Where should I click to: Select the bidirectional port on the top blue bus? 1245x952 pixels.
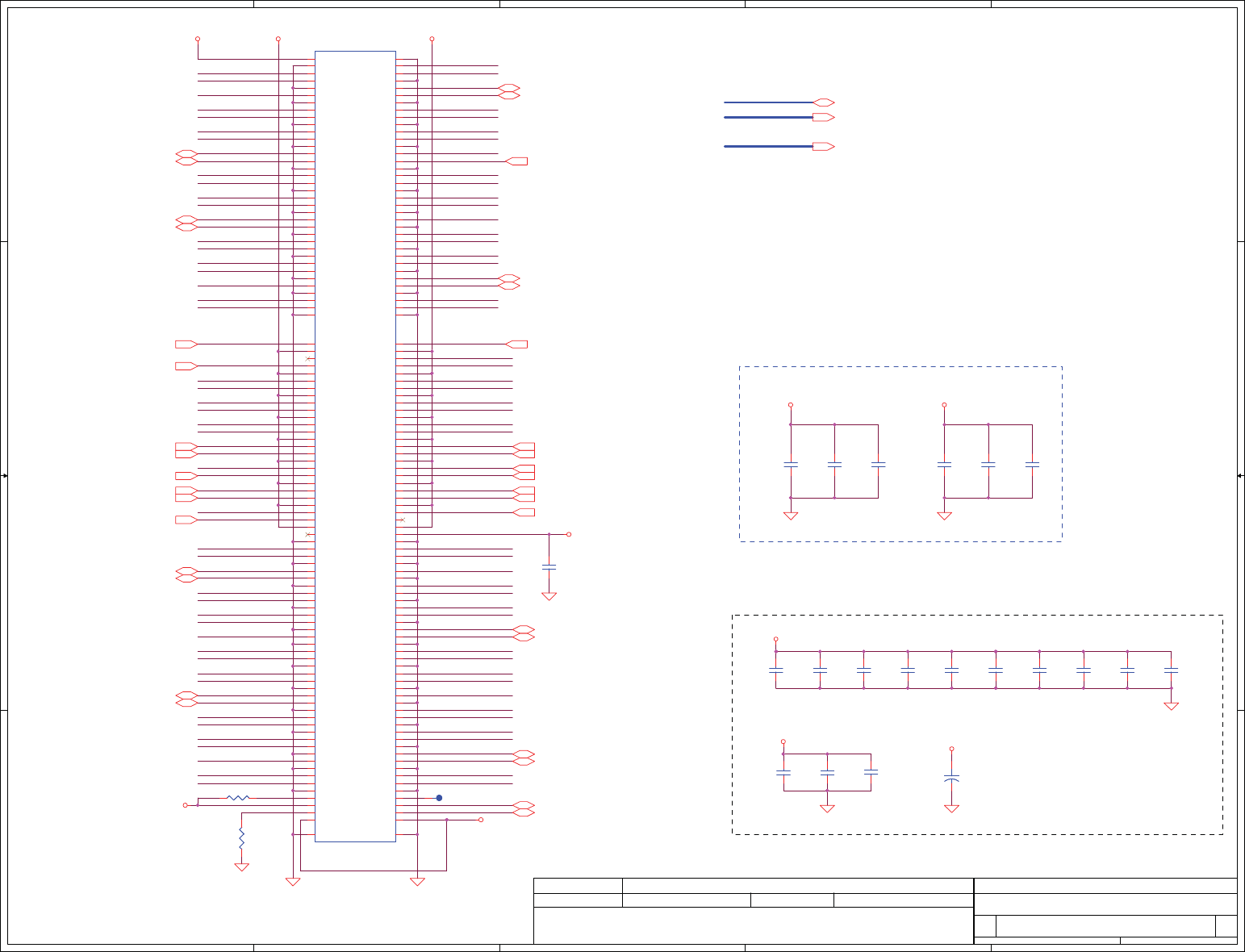(824, 102)
